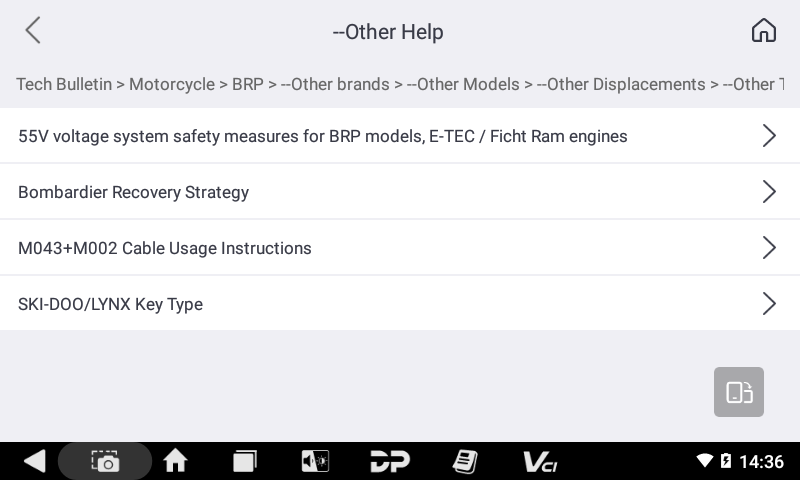
Task: Open Bombardier Recovery Strategy entry
Action: tap(133, 192)
